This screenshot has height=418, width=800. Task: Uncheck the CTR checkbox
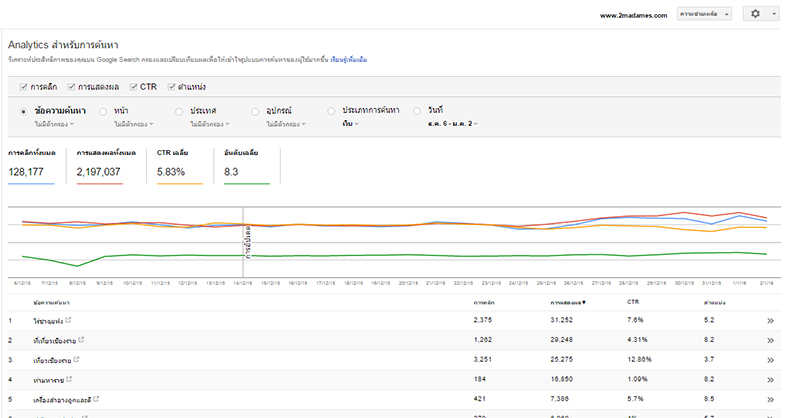[x=133, y=87]
